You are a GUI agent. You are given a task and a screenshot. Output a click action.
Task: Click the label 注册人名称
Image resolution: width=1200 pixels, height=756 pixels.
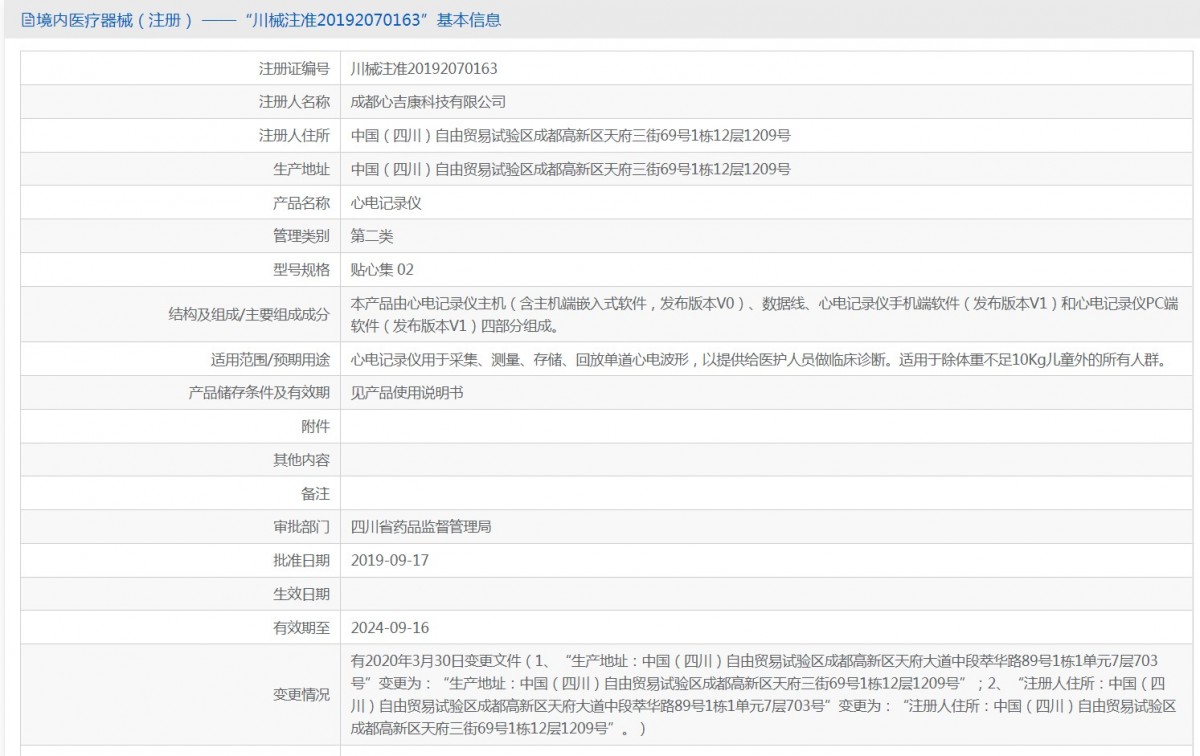pos(294,102)
